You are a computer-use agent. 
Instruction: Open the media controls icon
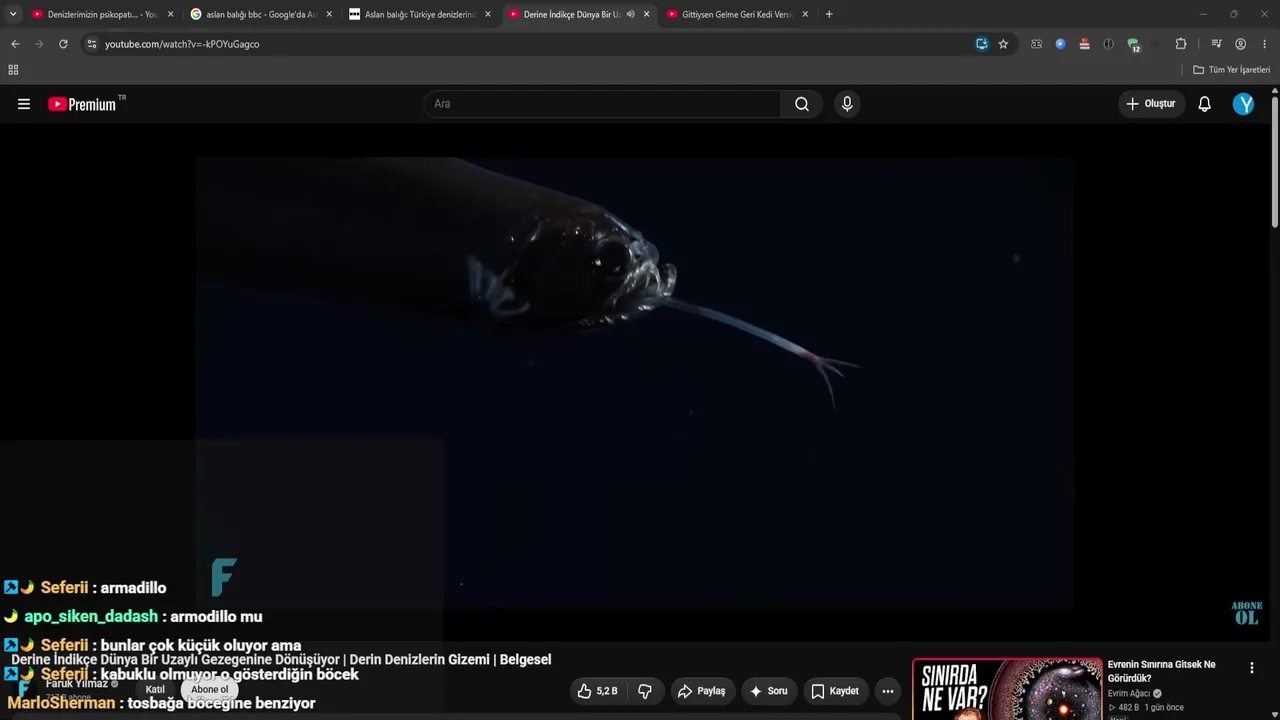coord(1216,44)
